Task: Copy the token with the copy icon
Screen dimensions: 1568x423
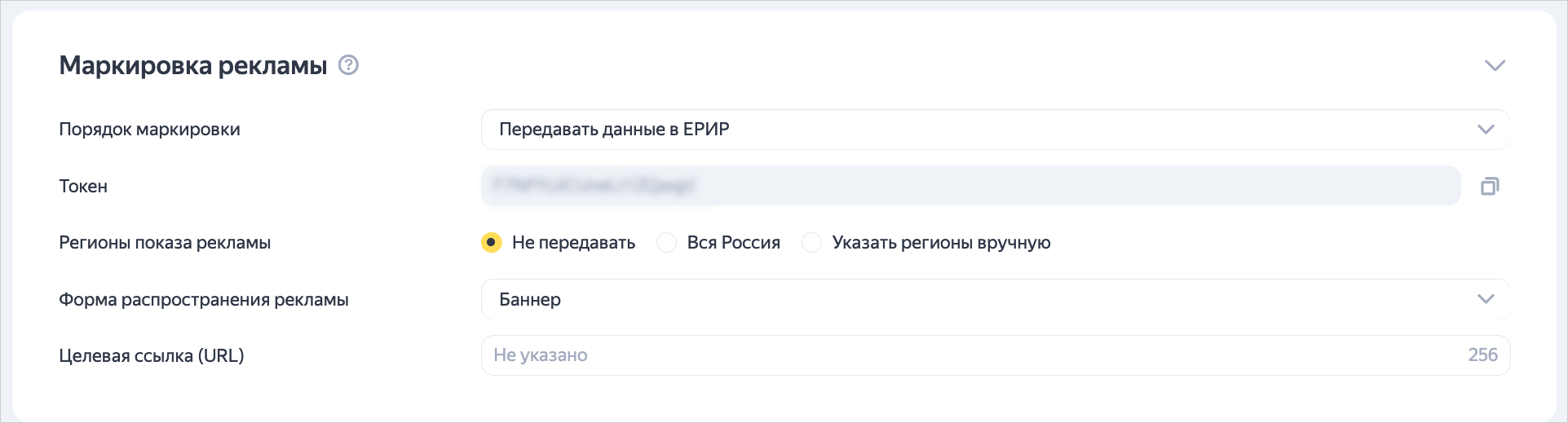Action: click(x=1490, y=187)
